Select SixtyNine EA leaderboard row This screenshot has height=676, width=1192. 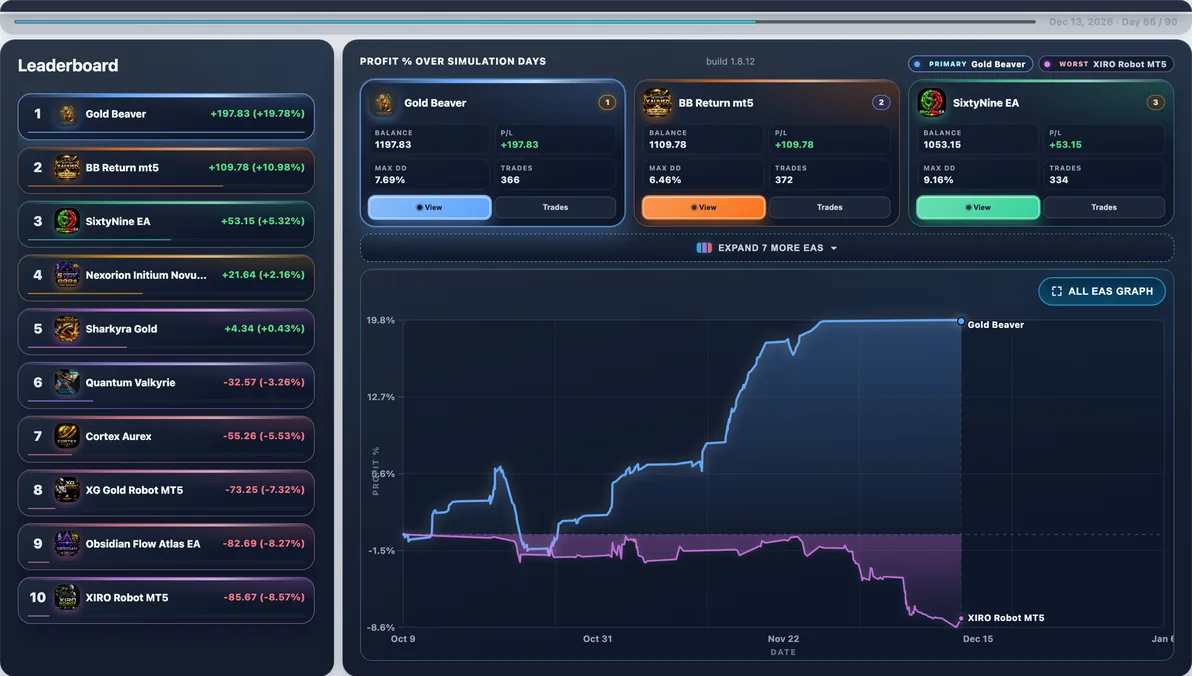[166, 224]
